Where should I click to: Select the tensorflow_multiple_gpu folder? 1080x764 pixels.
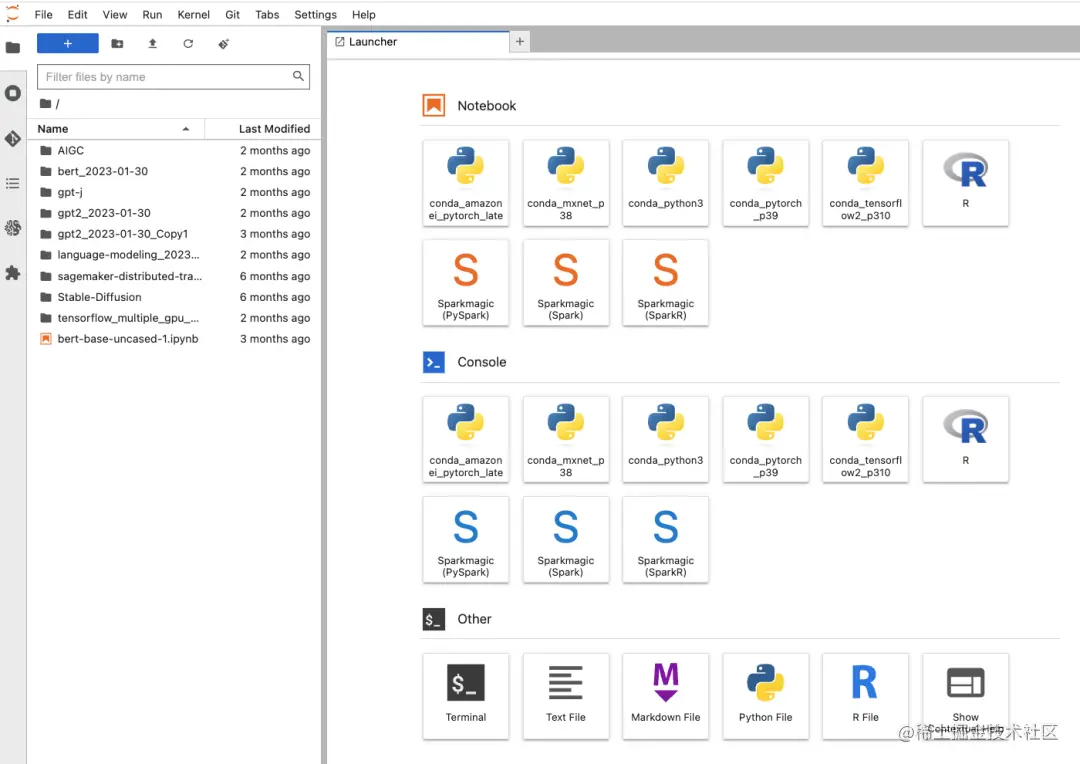click(175, 318)
